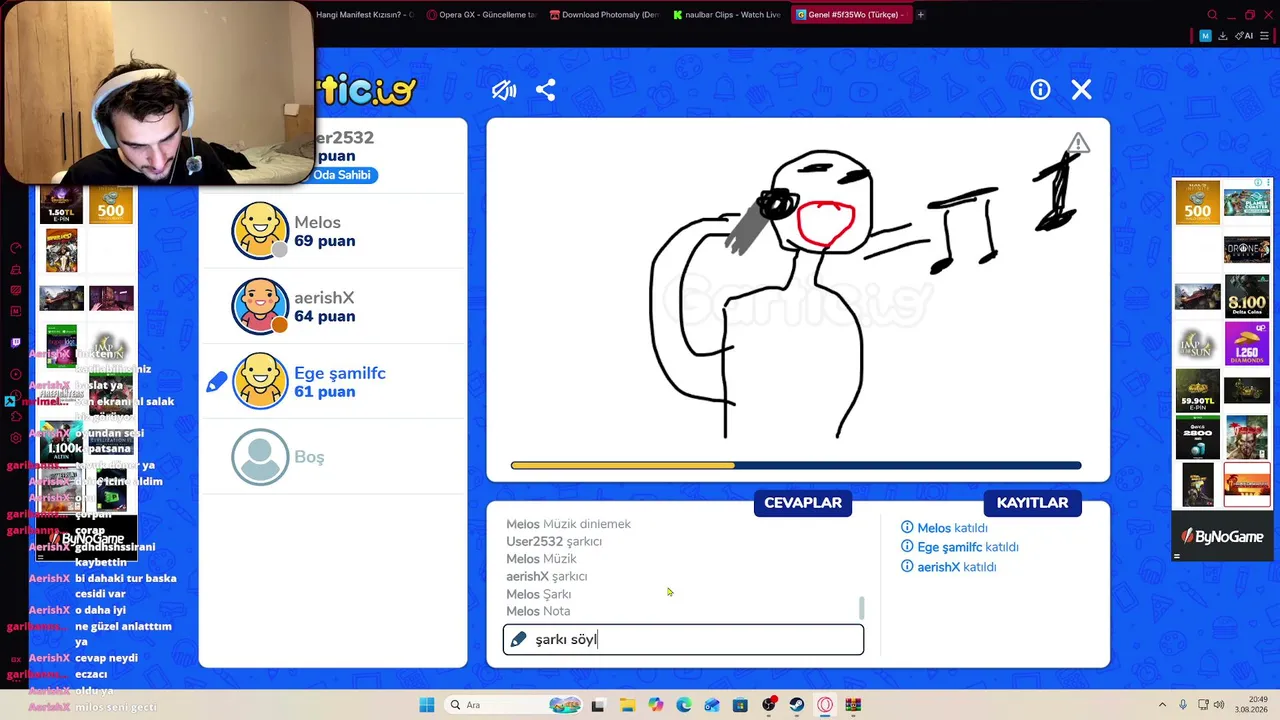Report the drawing using the warning triangle
The image size is (1280, 720).
point(1077,144)
